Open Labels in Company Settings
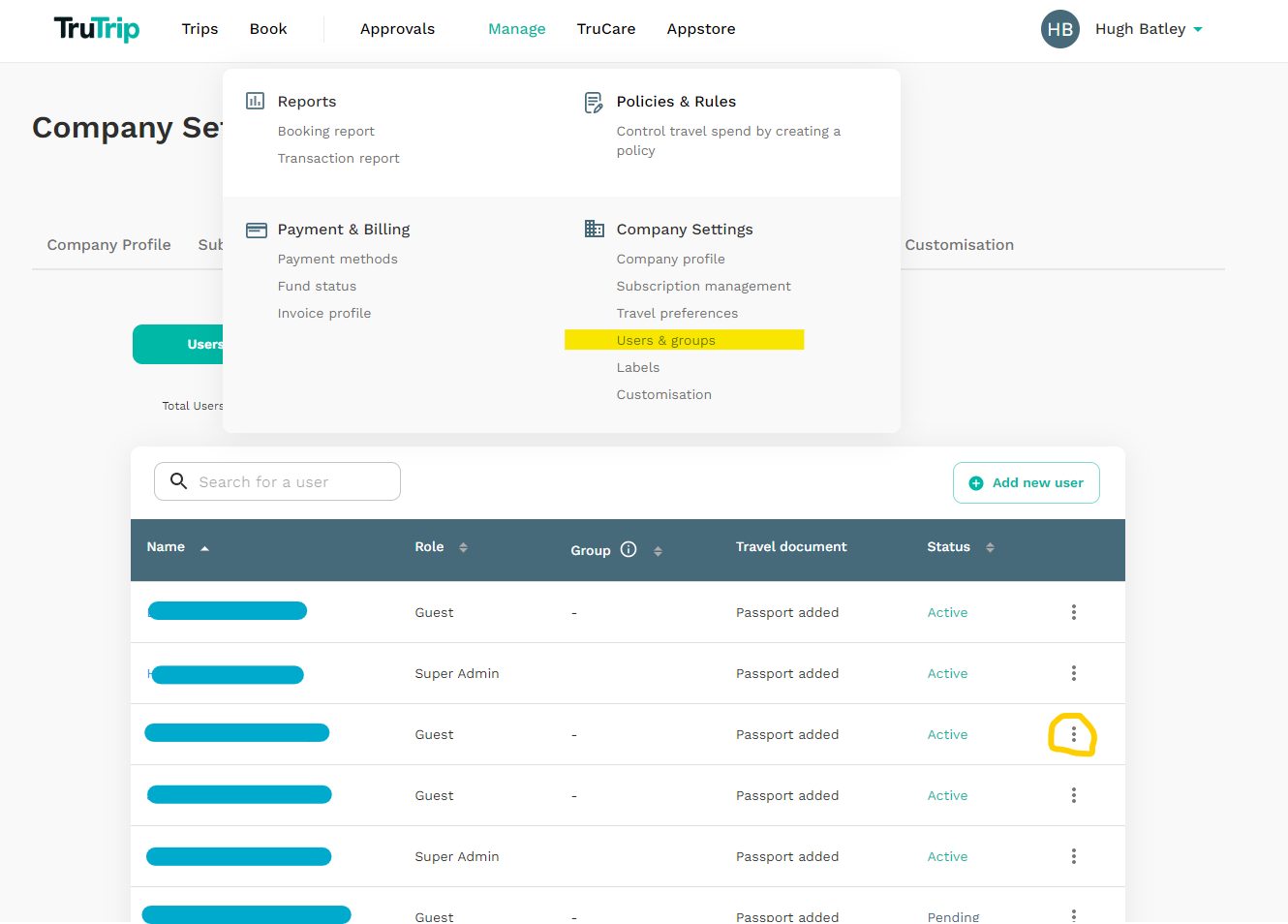The width and height of the screenshot is (1288, 924). 638,367
